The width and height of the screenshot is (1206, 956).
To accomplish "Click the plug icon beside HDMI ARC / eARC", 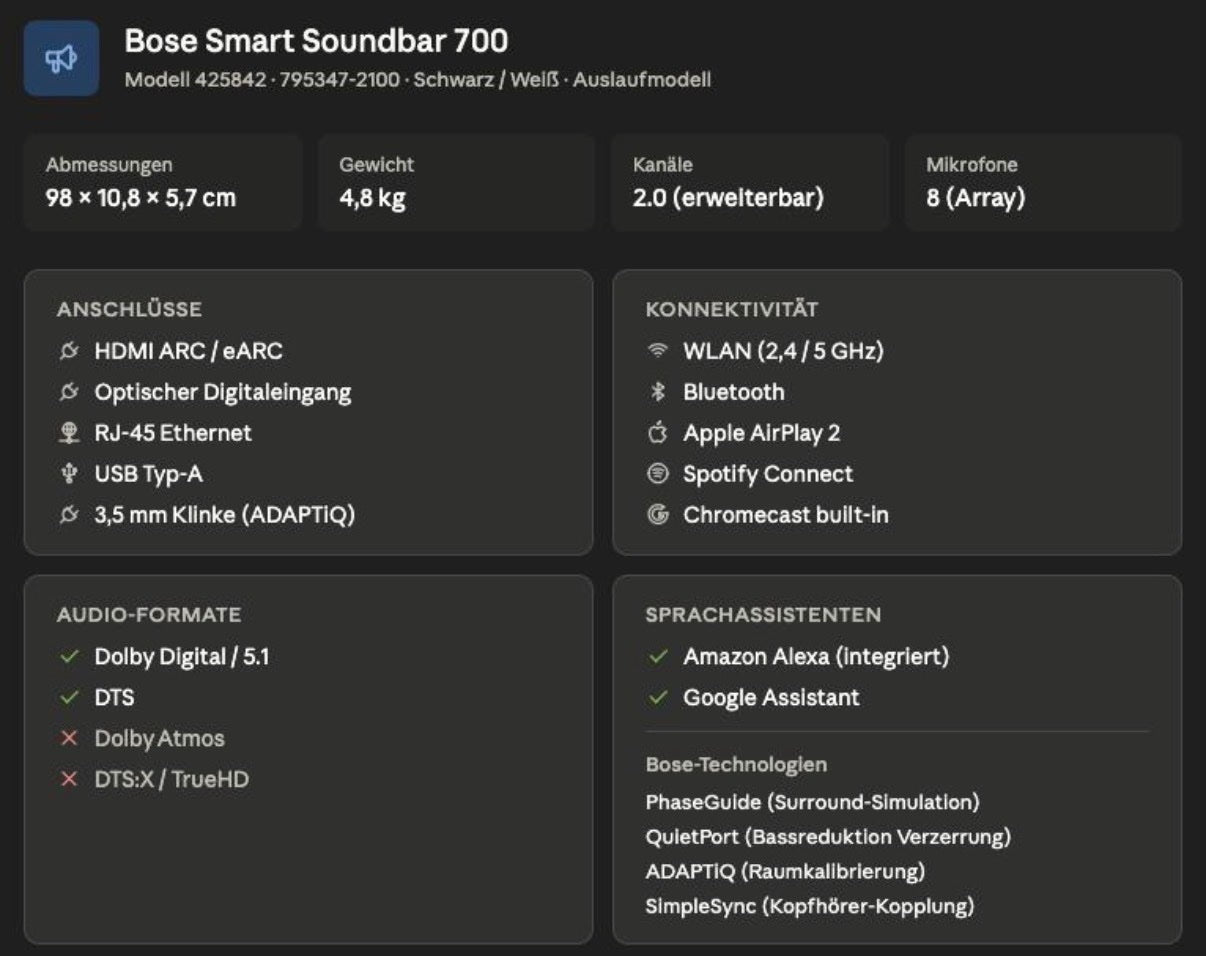I will click(x=69, y=351).
